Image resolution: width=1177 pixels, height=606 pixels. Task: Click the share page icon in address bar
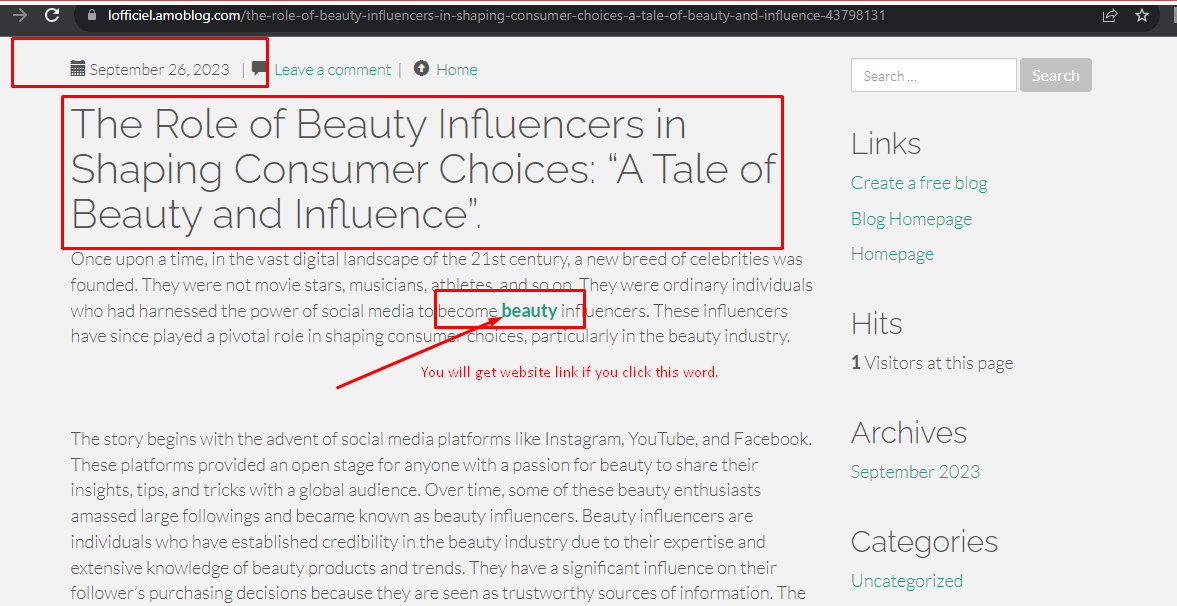pos(1109,16)
